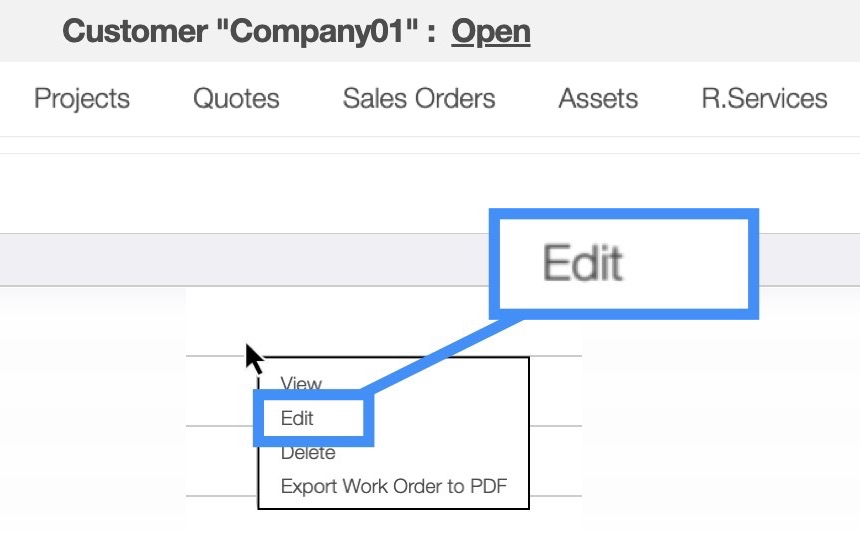The height and width of the screenshot is (550, 860).
Task: Choose Delete from the context menu
Action: coord(308,453)
